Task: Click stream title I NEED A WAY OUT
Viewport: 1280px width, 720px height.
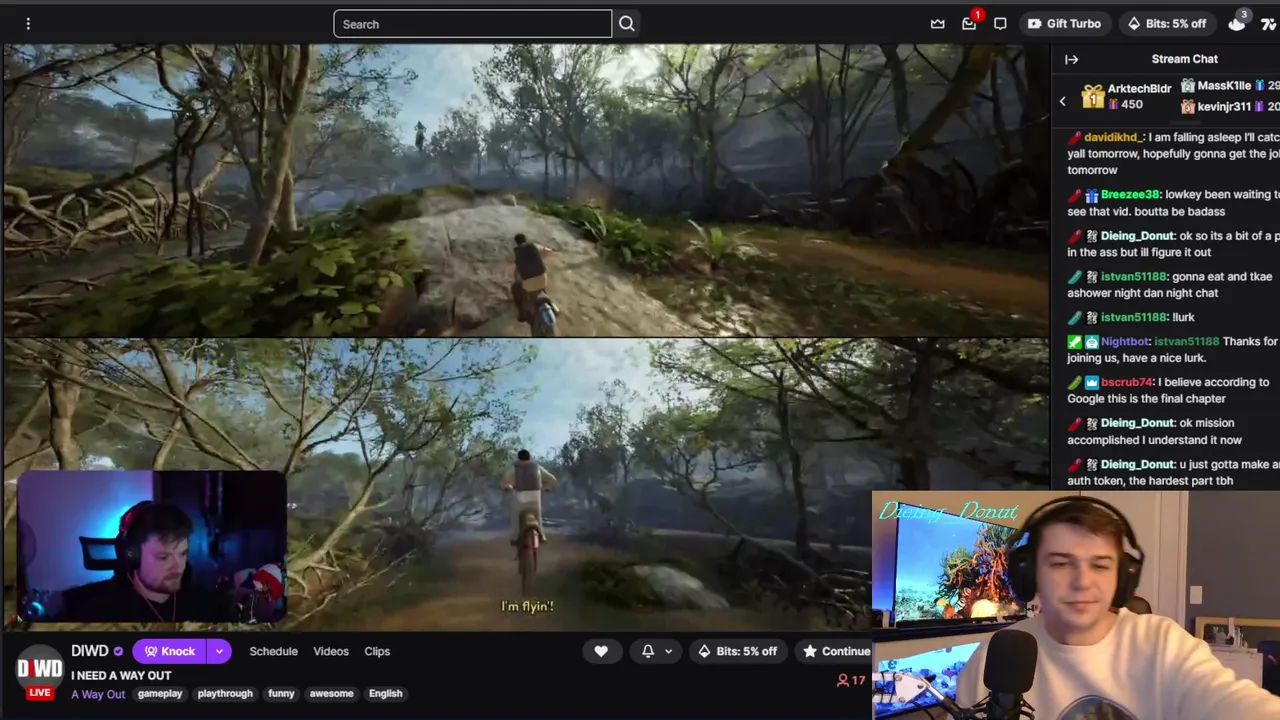Action: 121,675
